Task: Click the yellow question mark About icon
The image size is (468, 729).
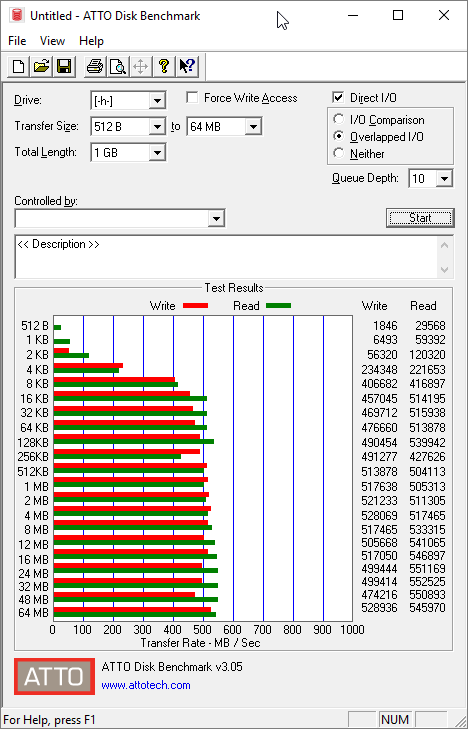Action: click(x=164, y=66)
